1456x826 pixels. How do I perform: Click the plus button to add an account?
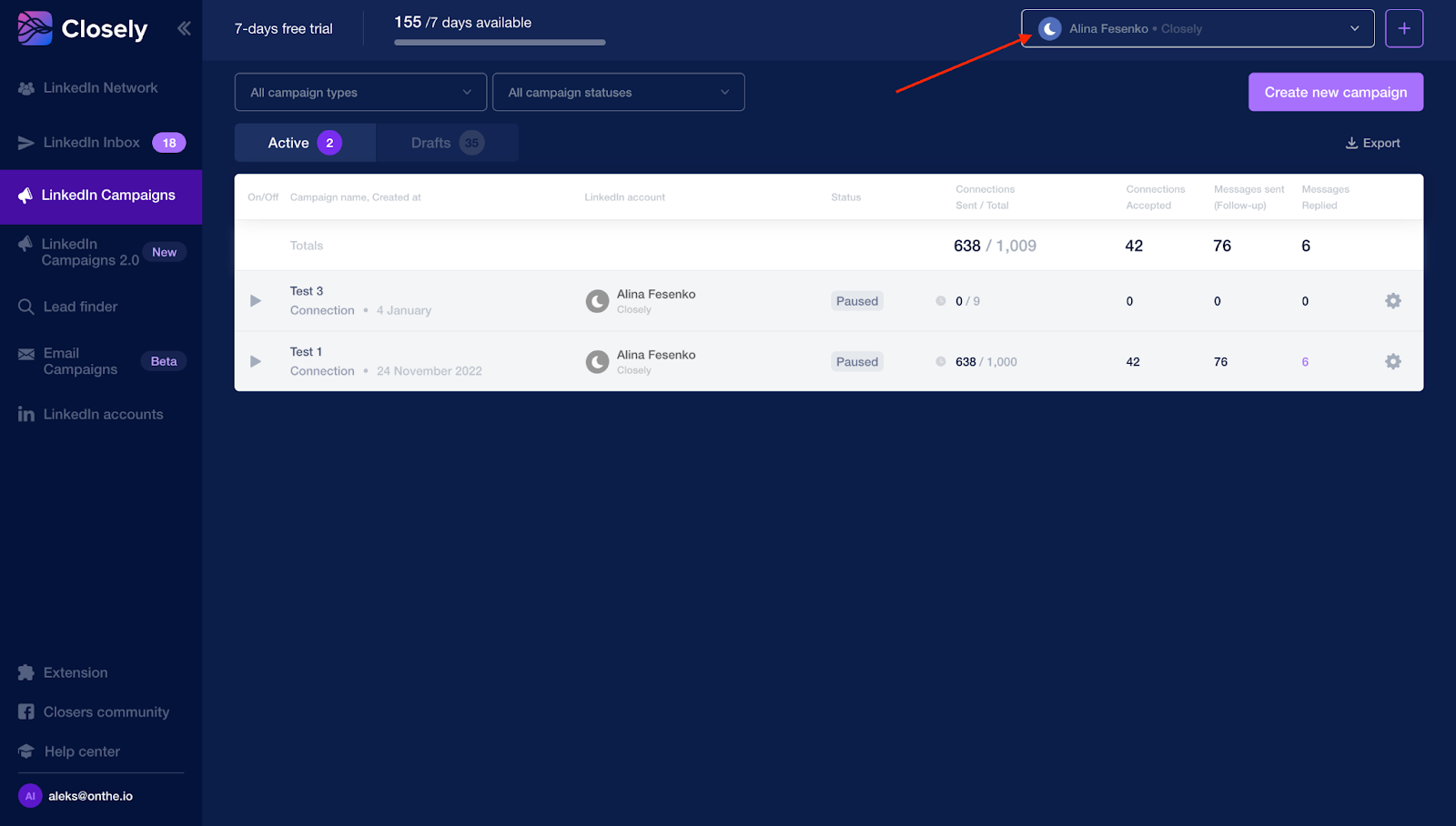click(x=1404, y=28)
